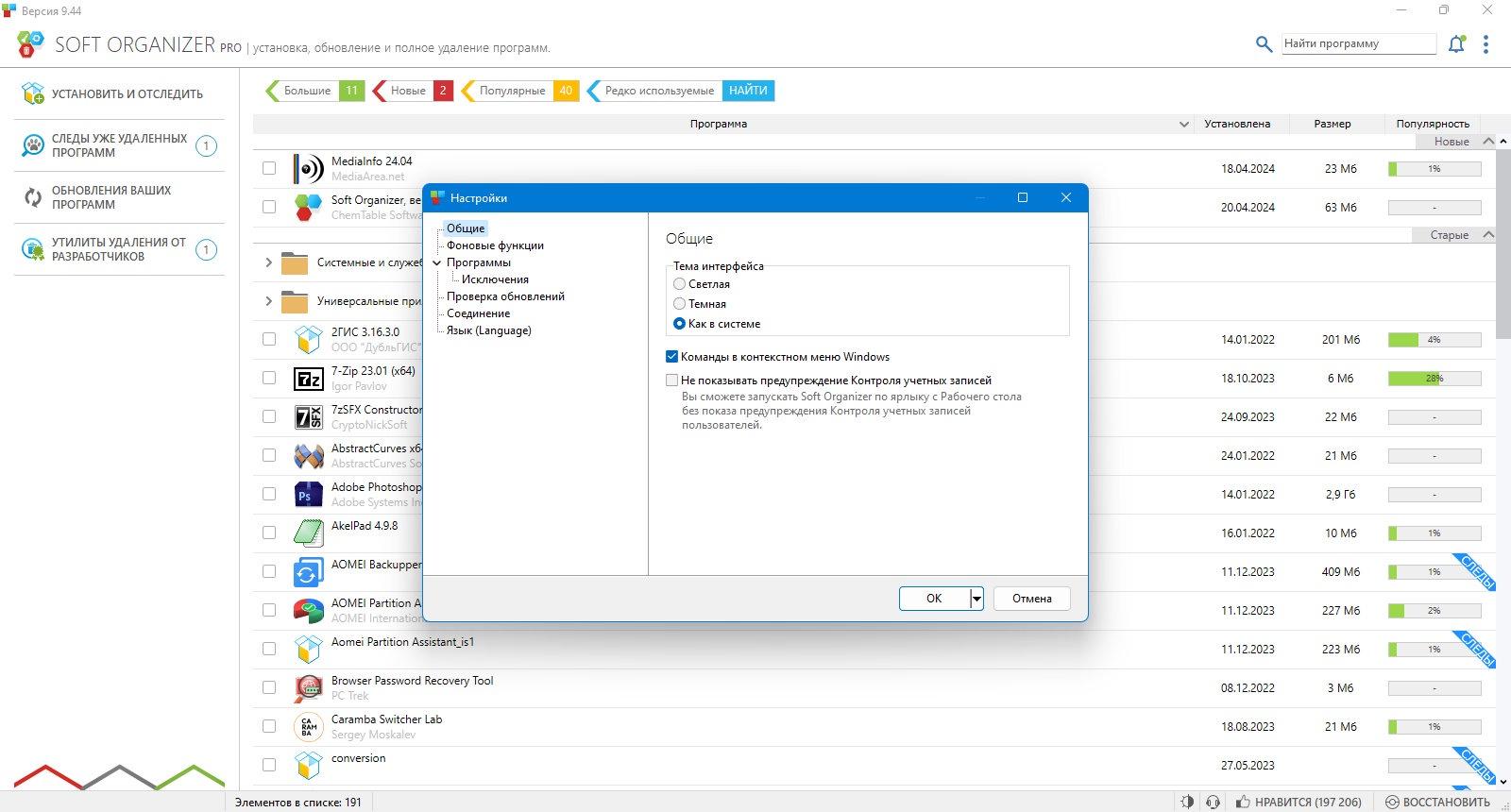Click the support headset icon in status bar

tap(1213, 802)
